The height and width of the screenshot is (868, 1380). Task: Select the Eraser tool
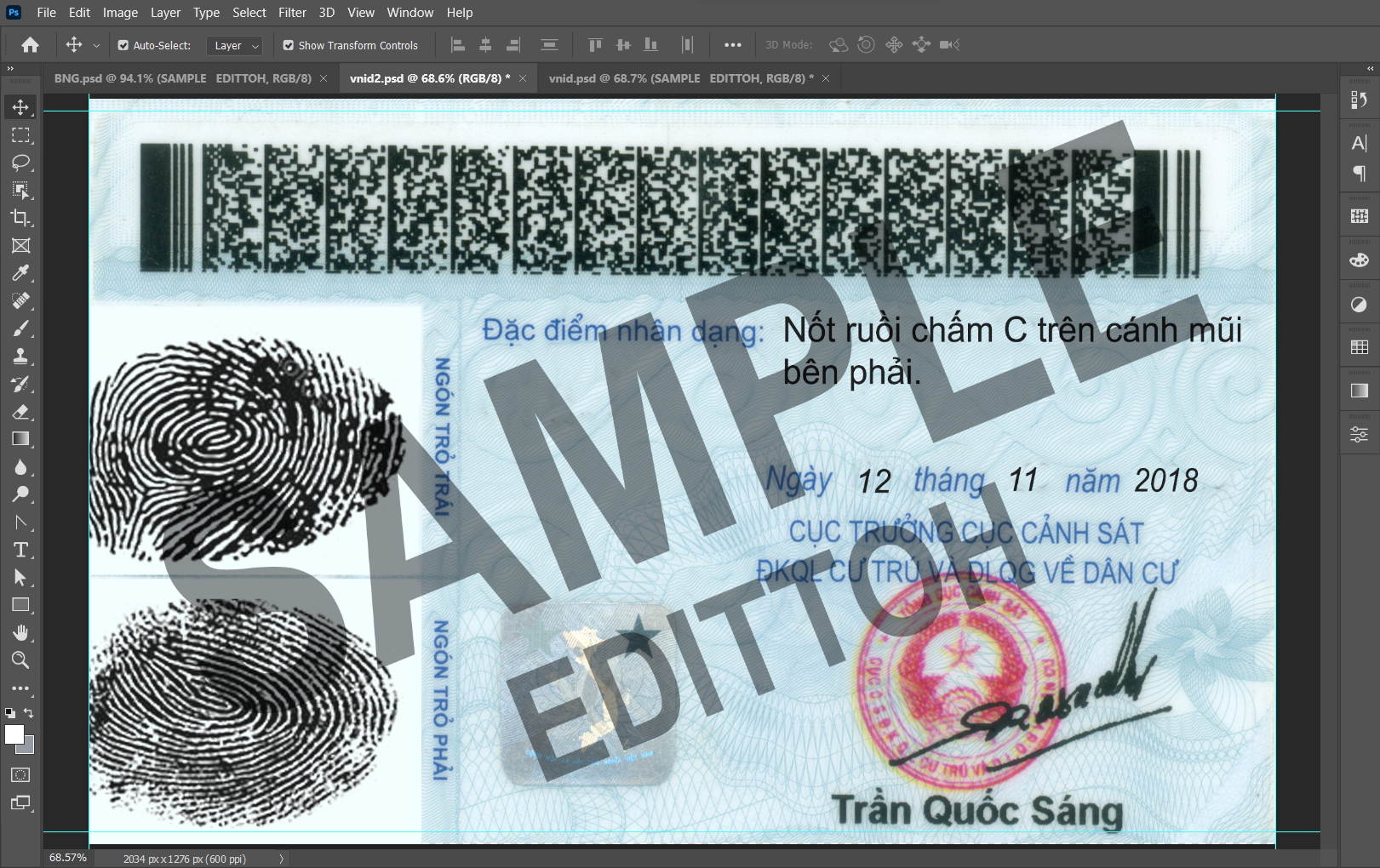pos(20,412)
